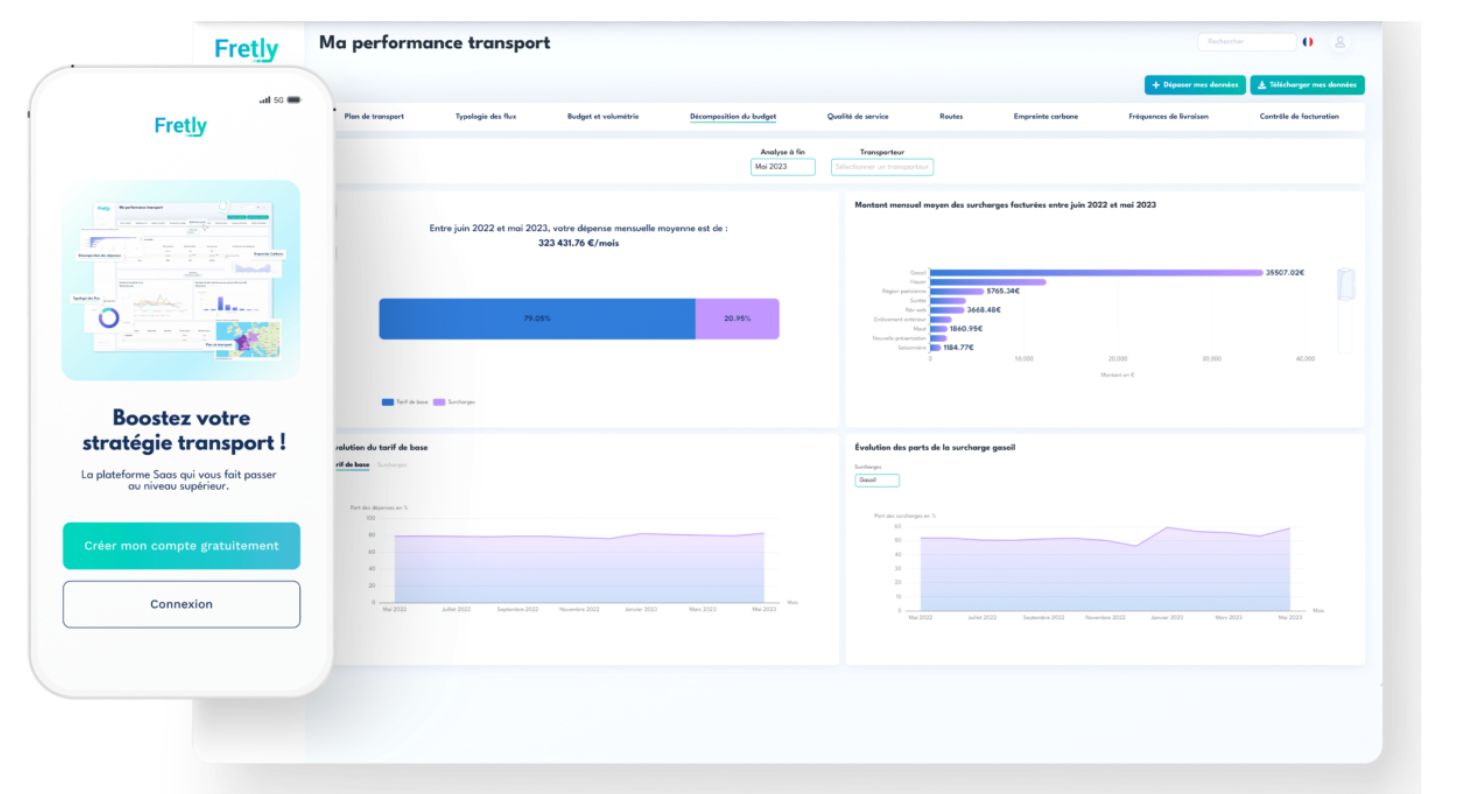Toggle the Tarif de base legend item
Viewport: 1460px width, 794px height.
(x=405, y=401)
